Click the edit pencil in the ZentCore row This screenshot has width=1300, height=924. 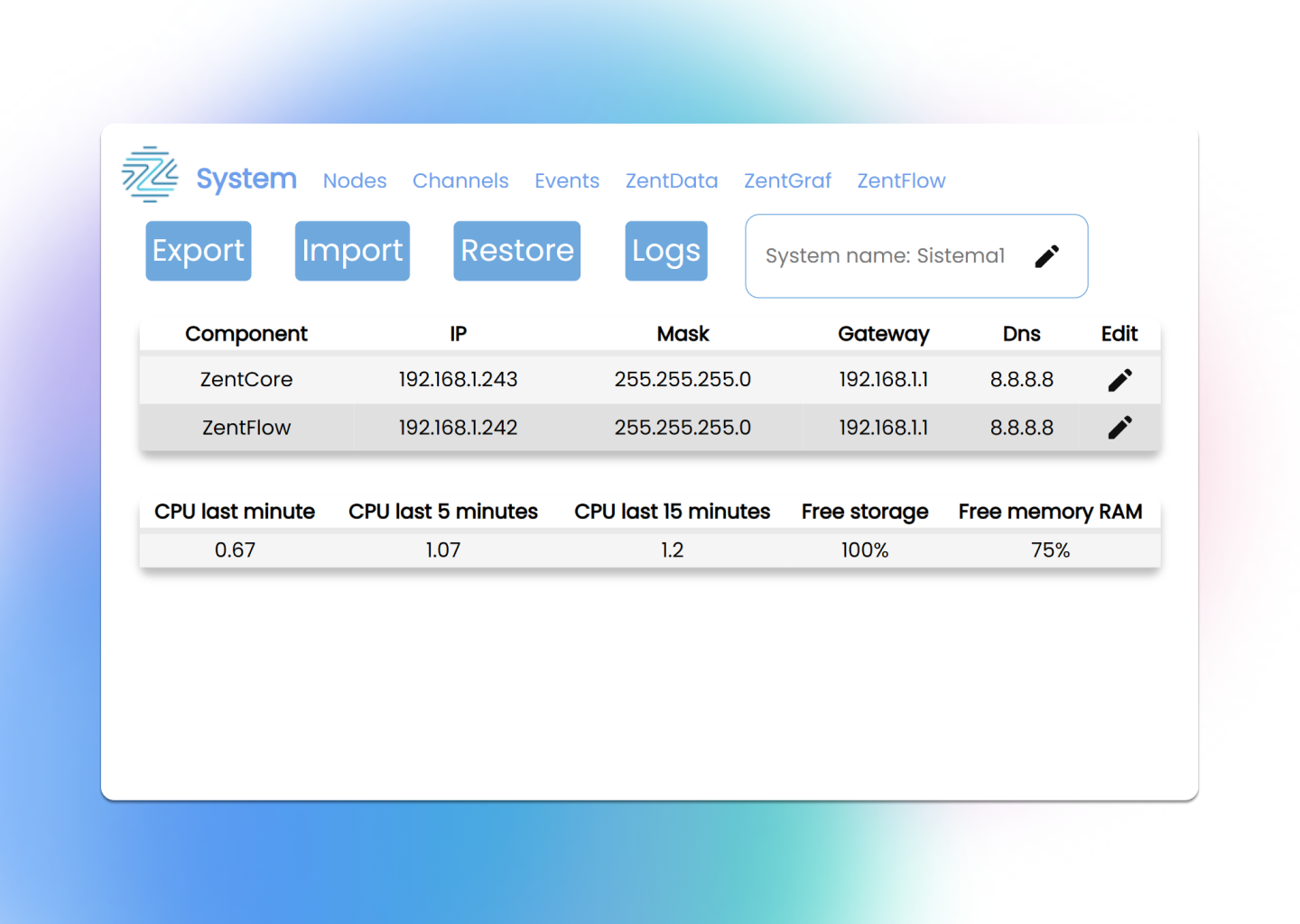(1119, 380)
